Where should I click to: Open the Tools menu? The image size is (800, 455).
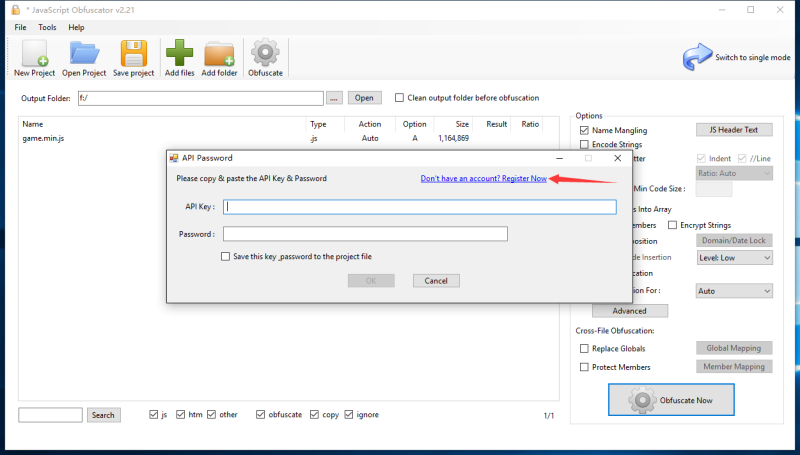pyautogui.click(x=47, y=27)
